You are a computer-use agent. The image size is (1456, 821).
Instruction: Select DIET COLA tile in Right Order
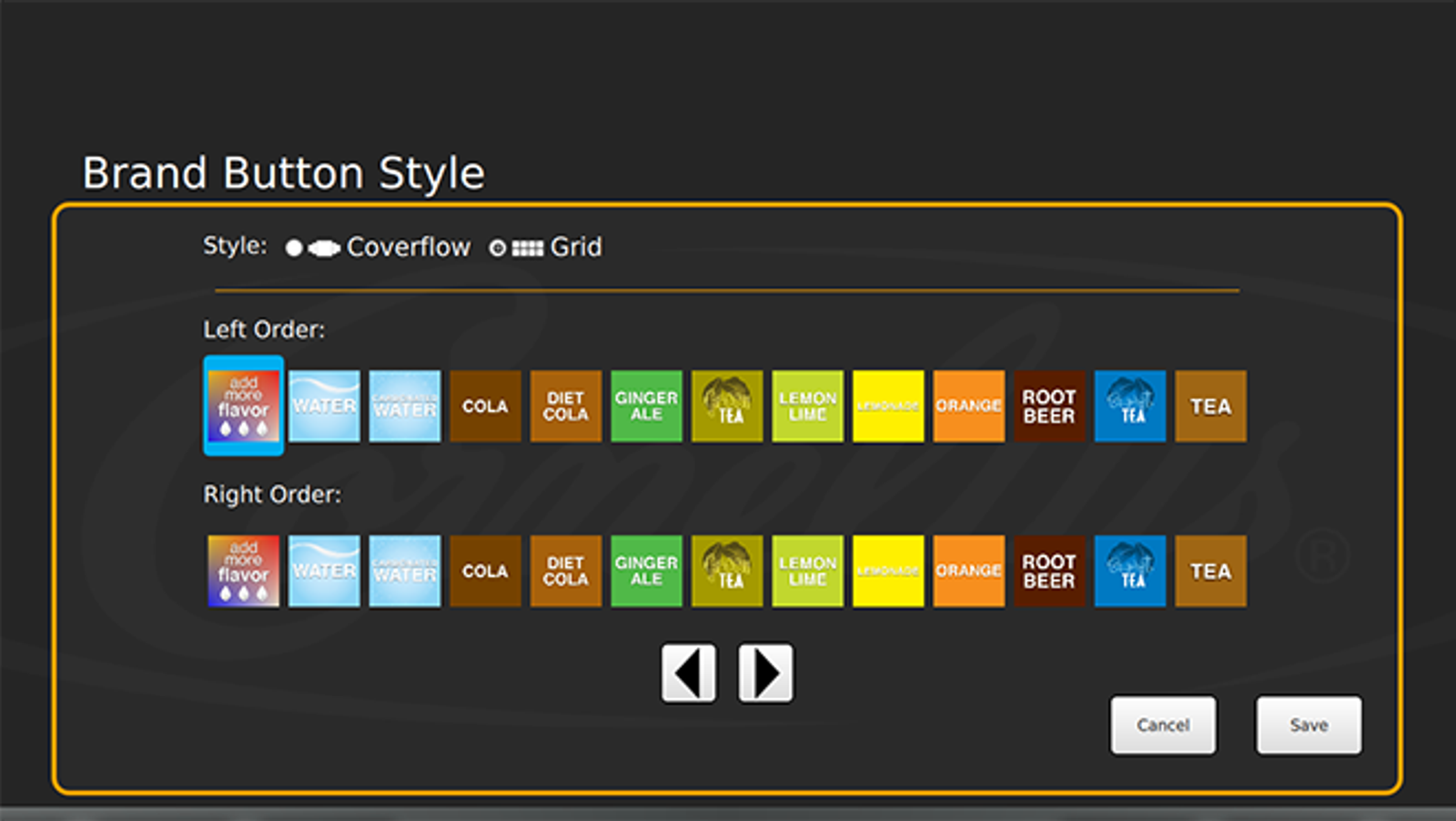(566, 571)
